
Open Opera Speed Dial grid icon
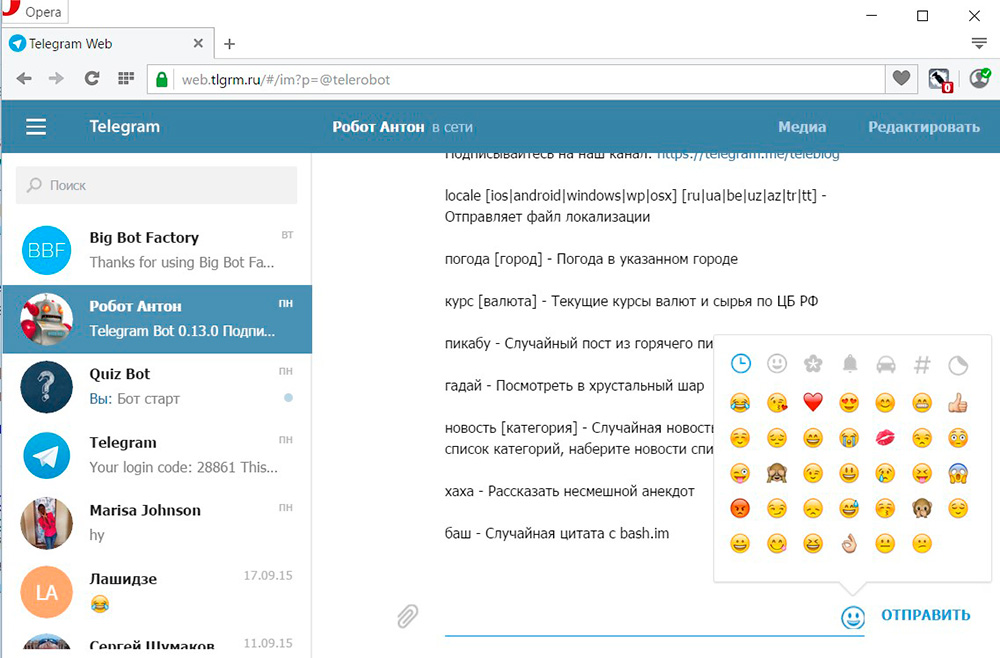tap(126, 78)
